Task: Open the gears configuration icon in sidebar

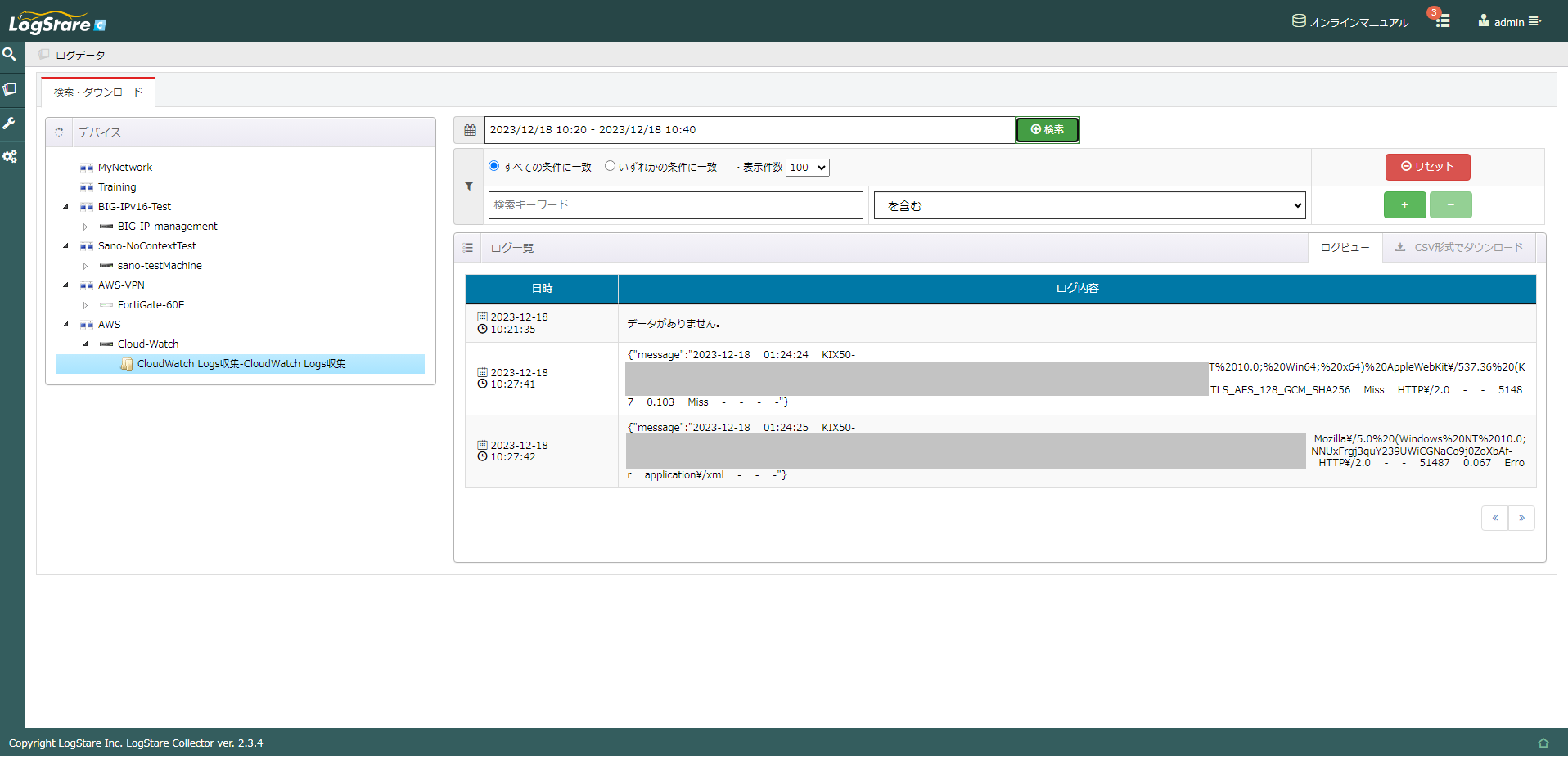Action: point(10,156)
